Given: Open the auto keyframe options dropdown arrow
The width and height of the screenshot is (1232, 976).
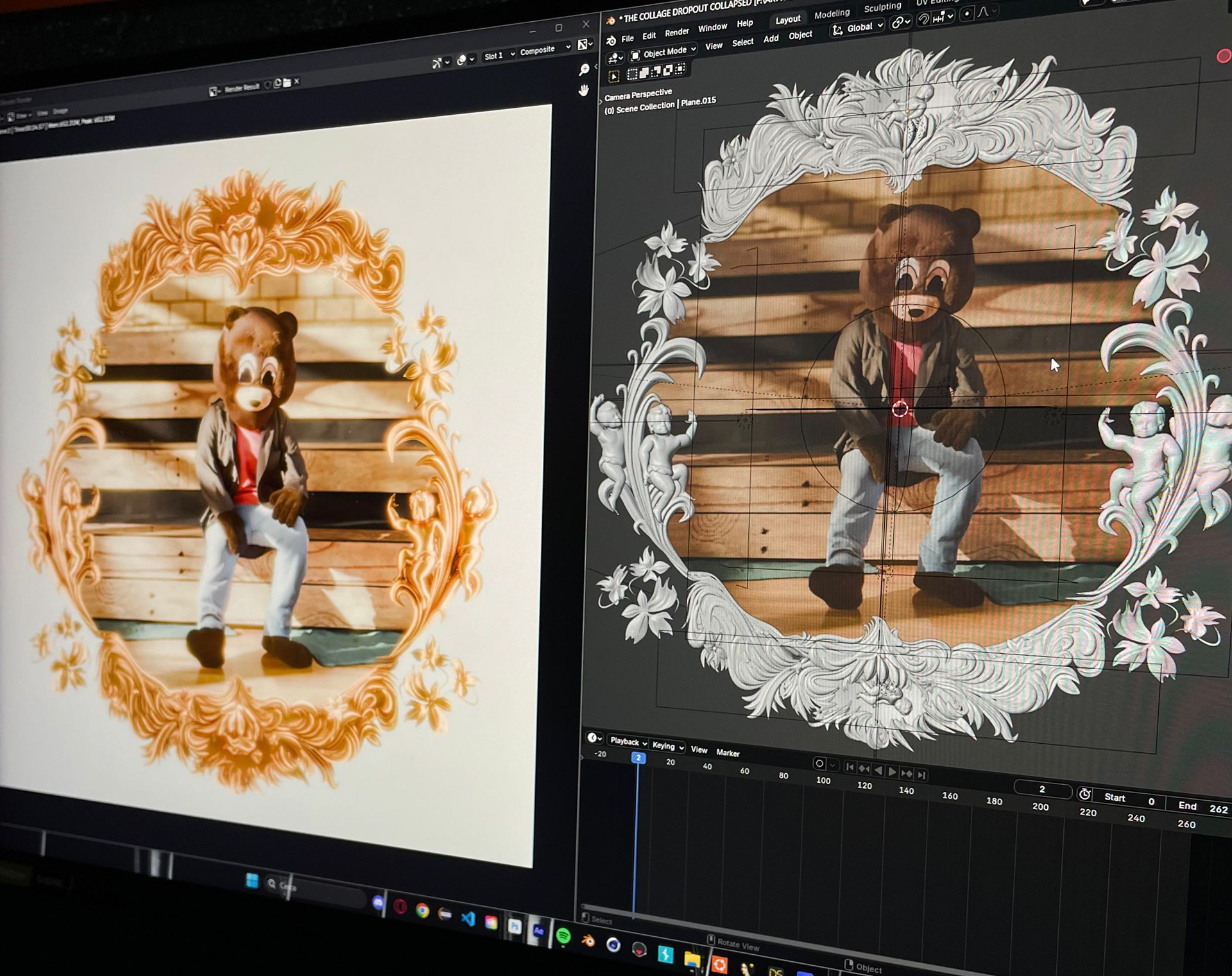Looking at the screenshot, I should (x=833, y=766).
